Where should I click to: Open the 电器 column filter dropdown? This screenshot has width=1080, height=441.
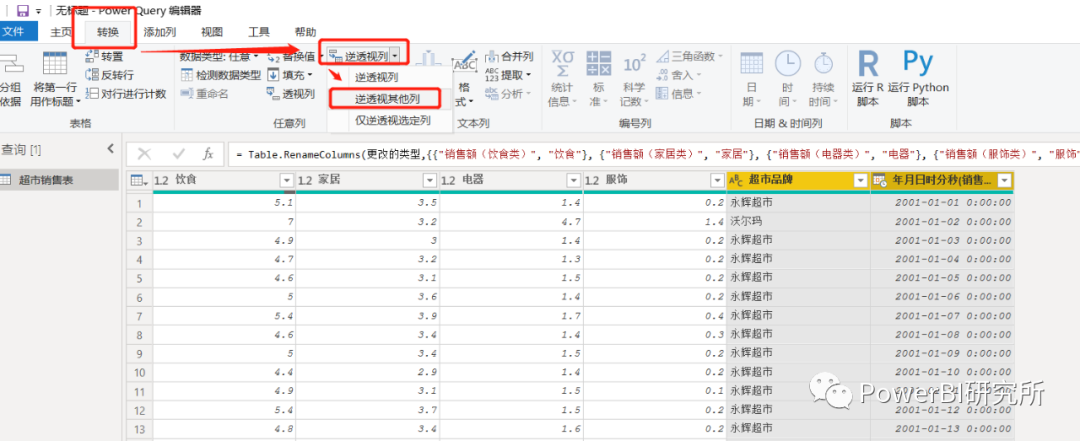tap(574, 181)
